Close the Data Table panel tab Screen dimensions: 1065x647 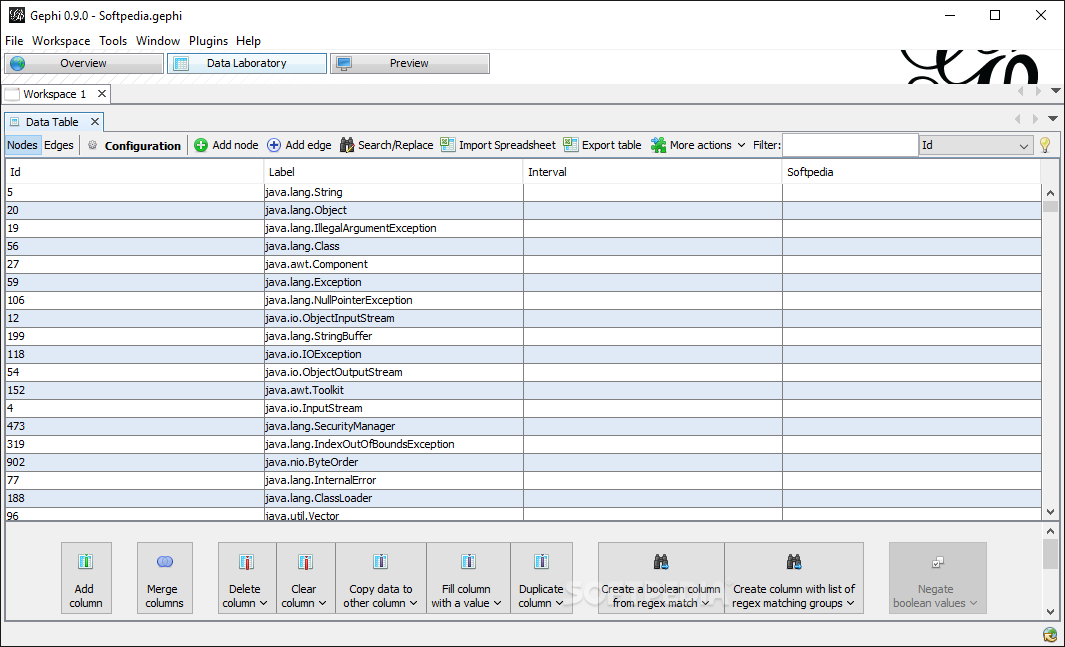click(95, 122)
